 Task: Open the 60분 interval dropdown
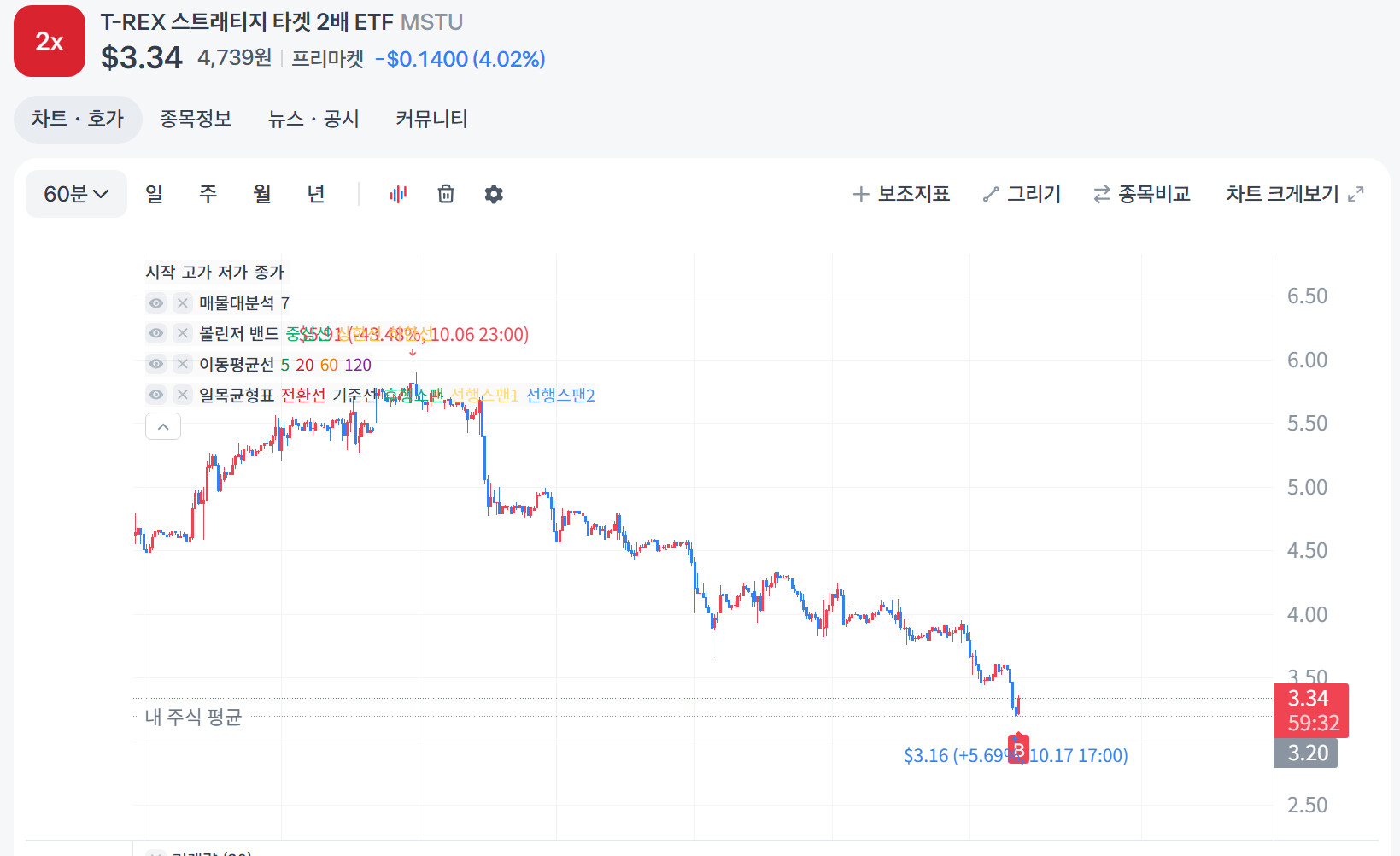[x=76, y=194]
